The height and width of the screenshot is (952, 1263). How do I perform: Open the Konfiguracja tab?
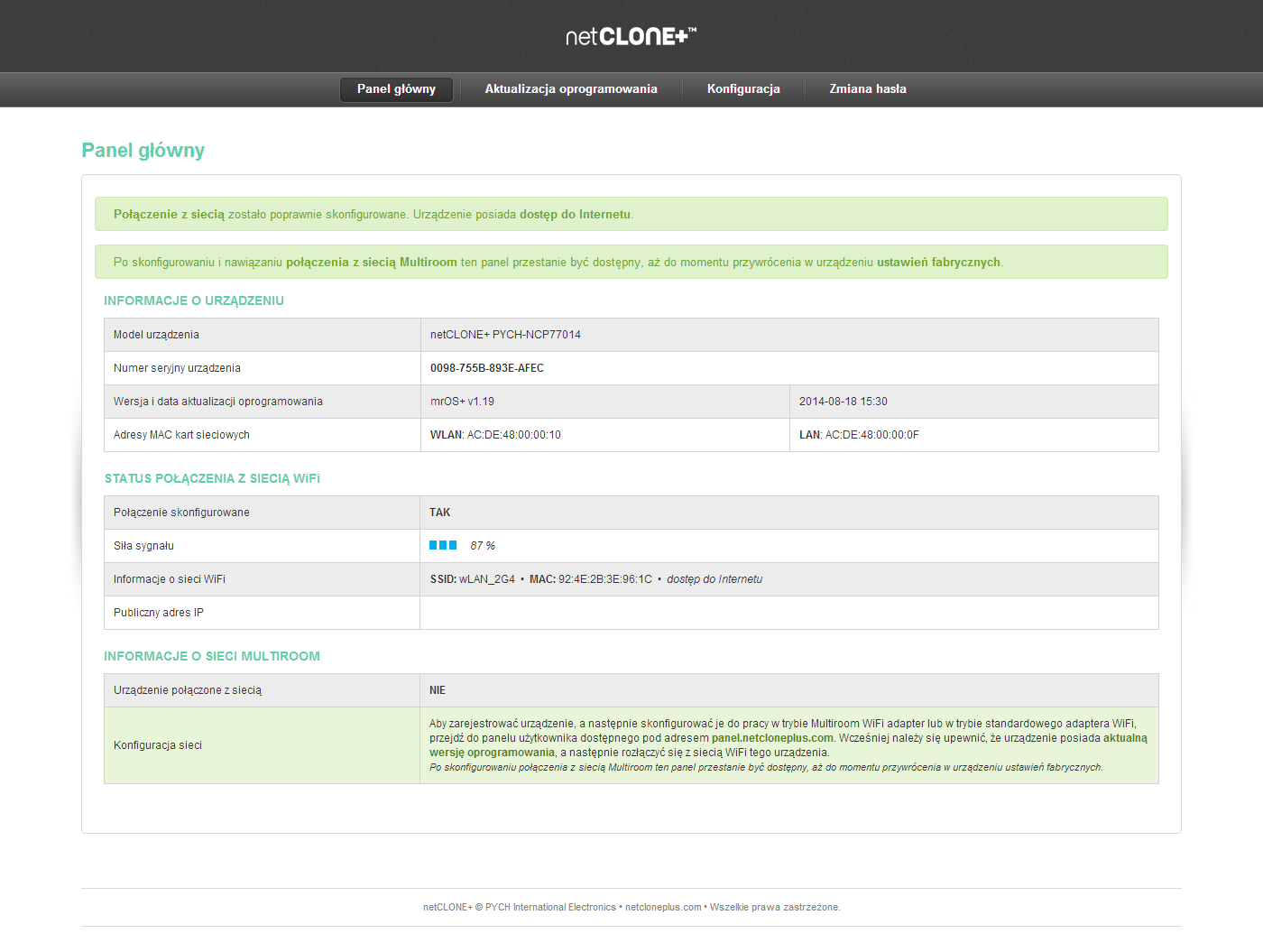743,89
